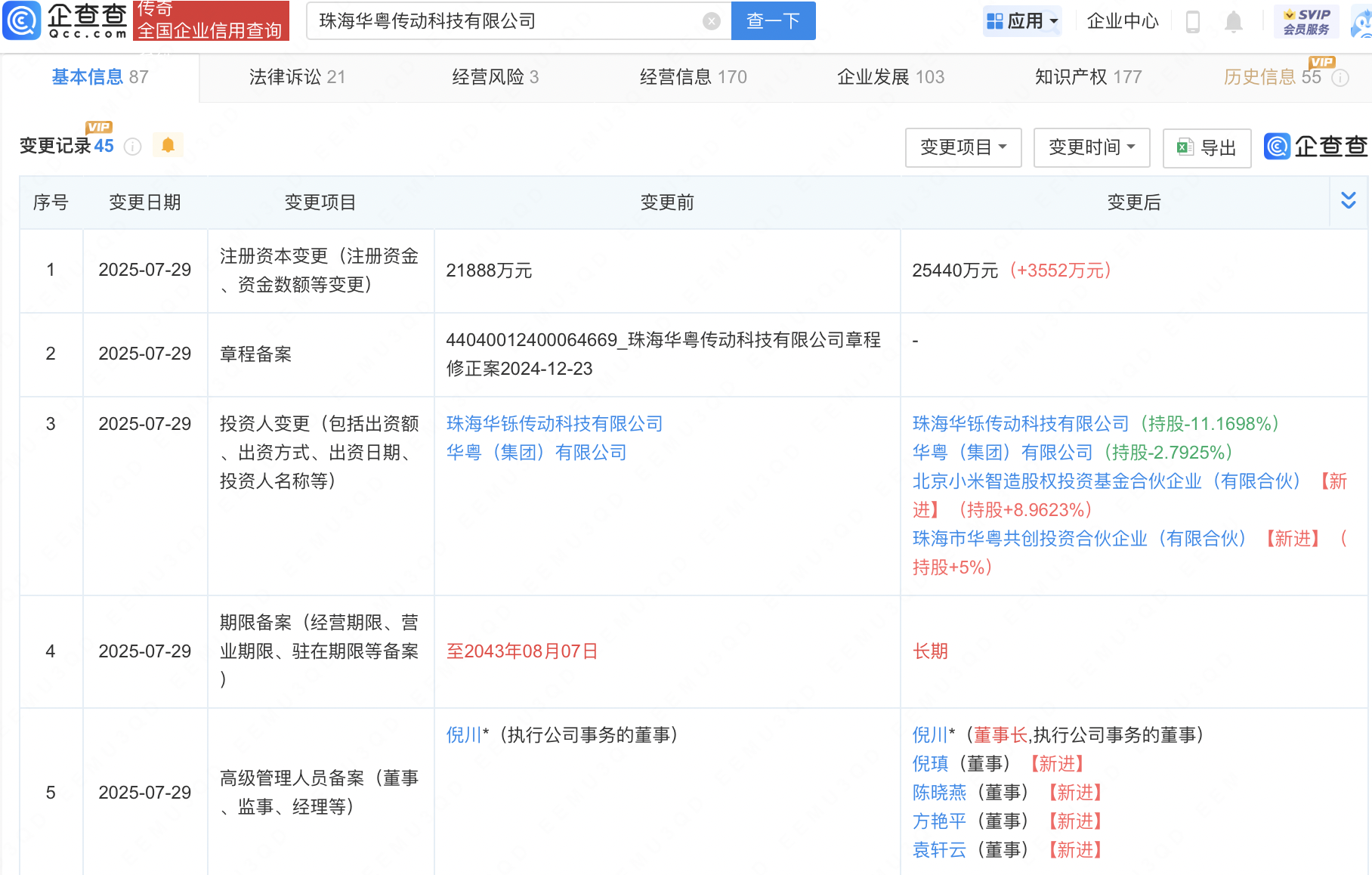Select the 21888万元 cell
This screenshot has height=875, width=1372.
click(667, 271)
